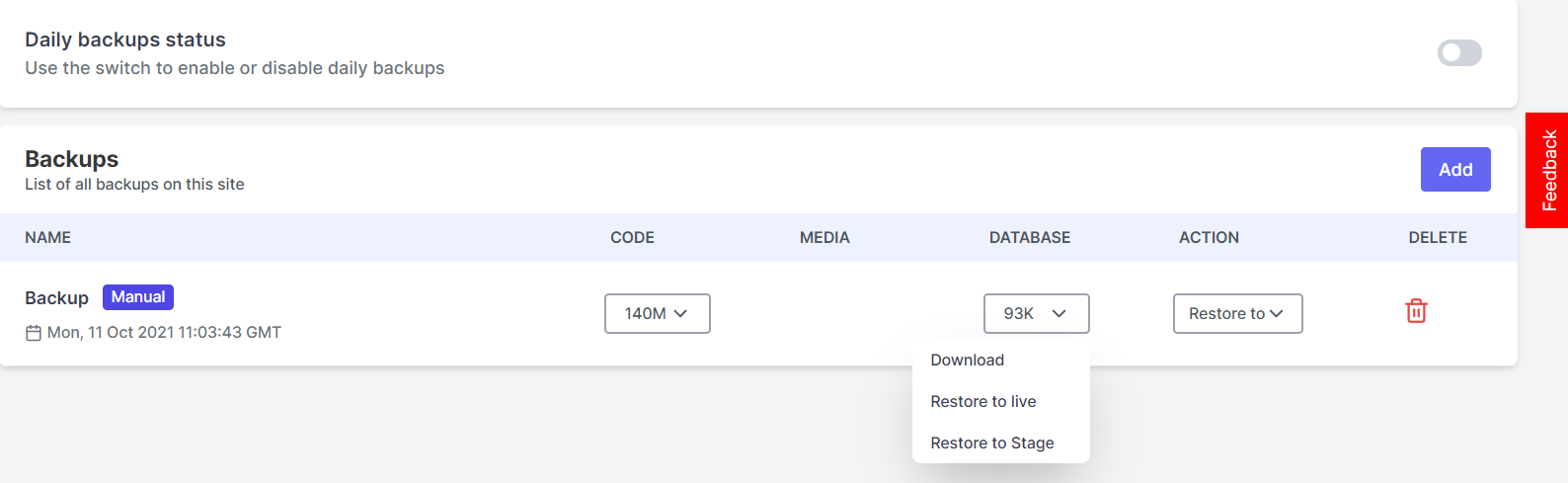
Task: Click the DELETE column header
Action: pyautogui.click(x=1438, y=238)
